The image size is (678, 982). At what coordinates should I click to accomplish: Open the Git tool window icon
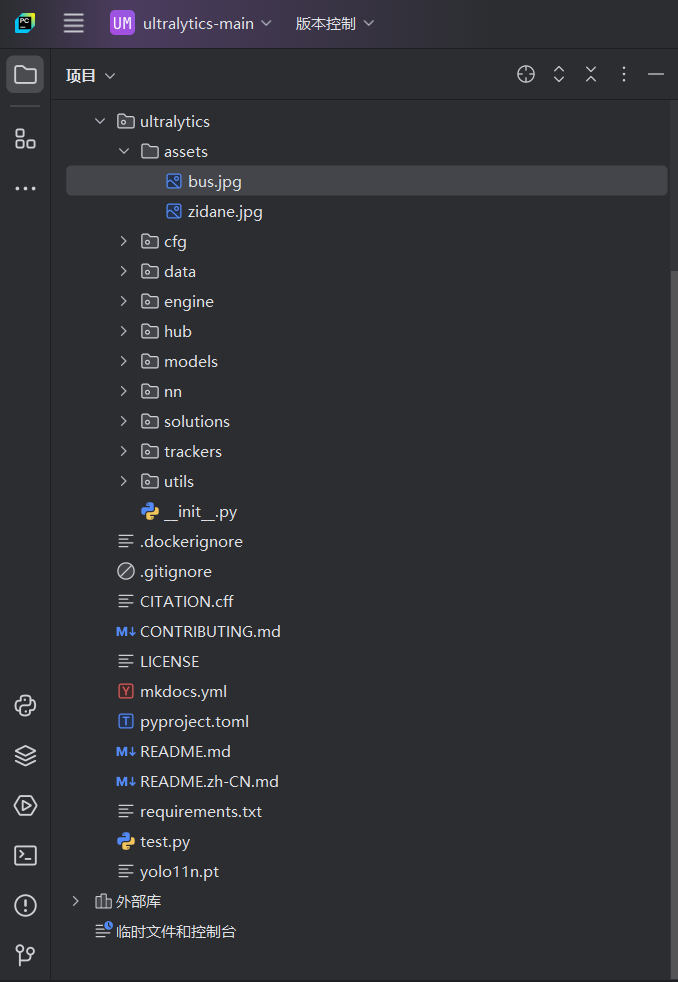tap(25, 954)
